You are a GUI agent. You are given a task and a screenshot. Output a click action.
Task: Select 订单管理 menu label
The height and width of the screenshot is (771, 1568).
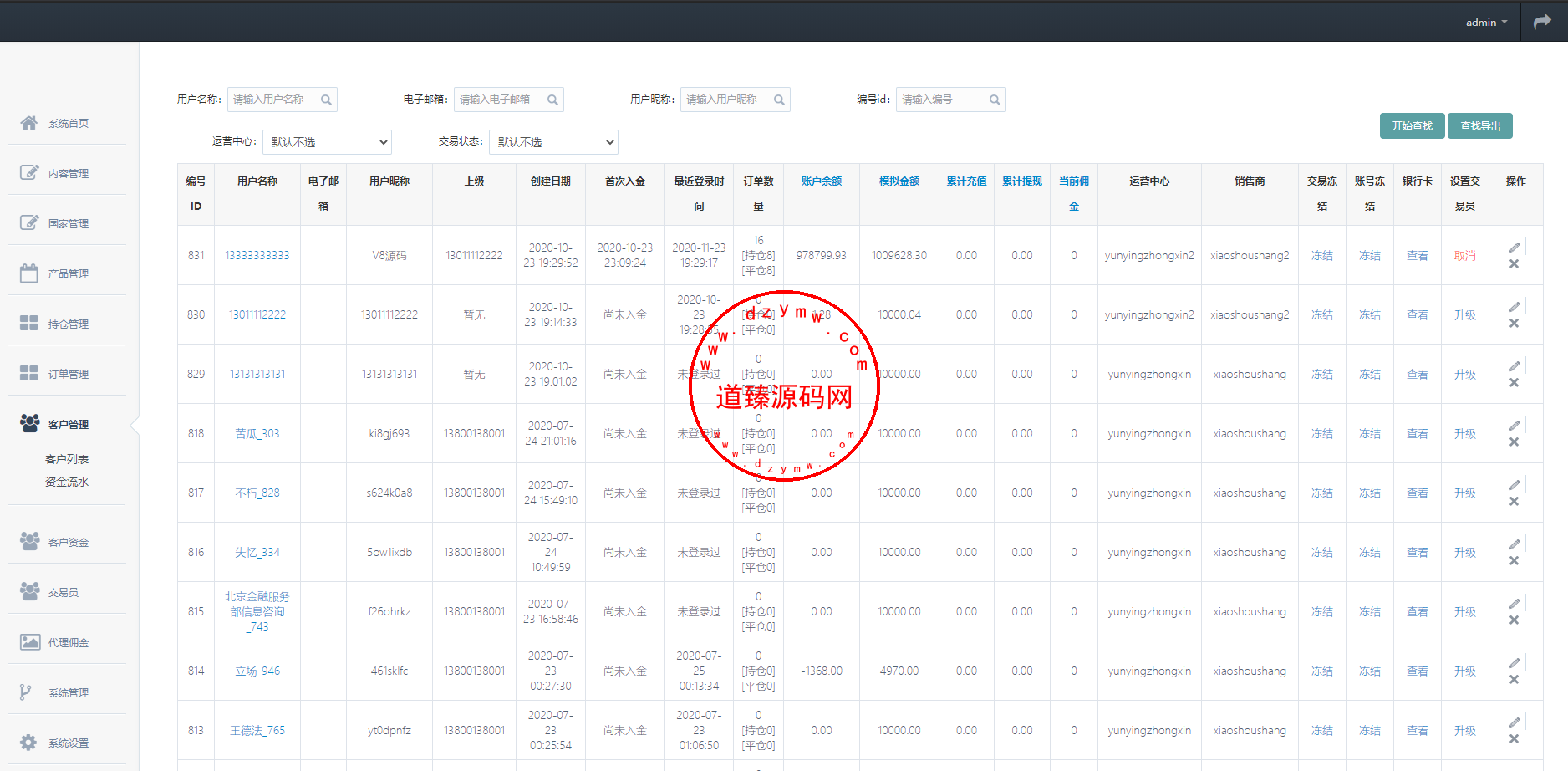[x=69, y=375]
